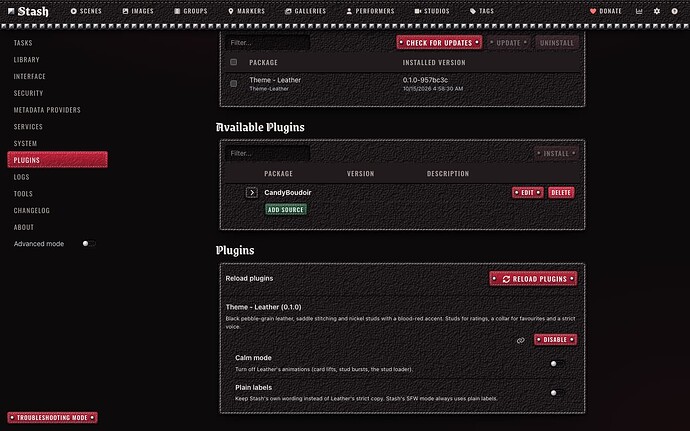Open the Scenes navigation item

pos(86,11)
